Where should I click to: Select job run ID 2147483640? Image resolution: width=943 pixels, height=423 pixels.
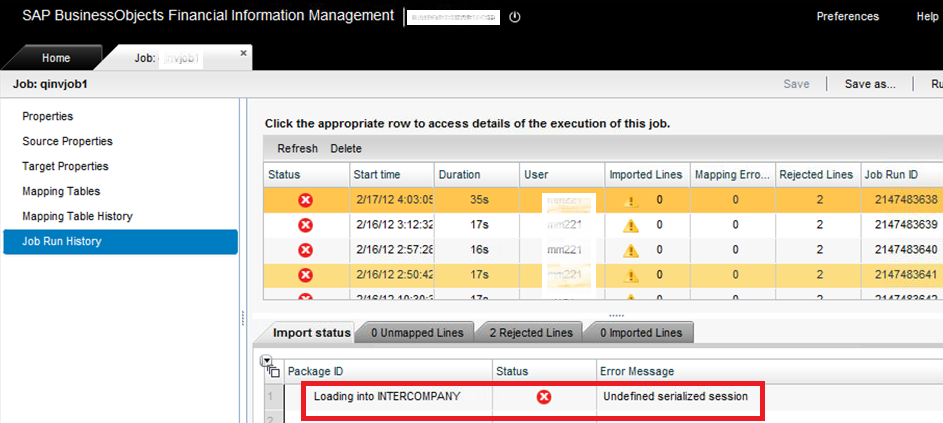(907, 250)
